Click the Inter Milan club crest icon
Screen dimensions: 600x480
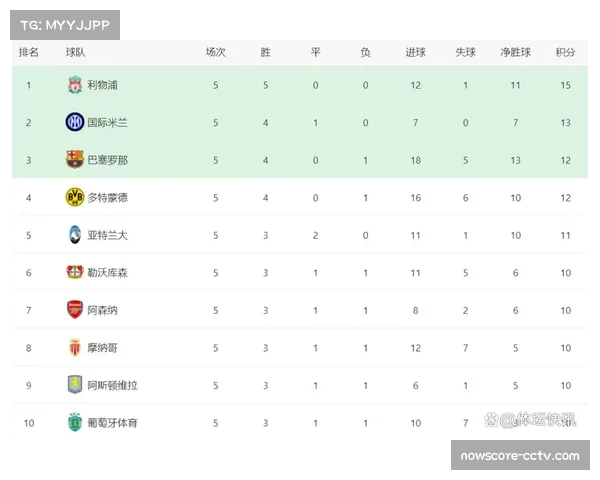(x=75, y=122)
